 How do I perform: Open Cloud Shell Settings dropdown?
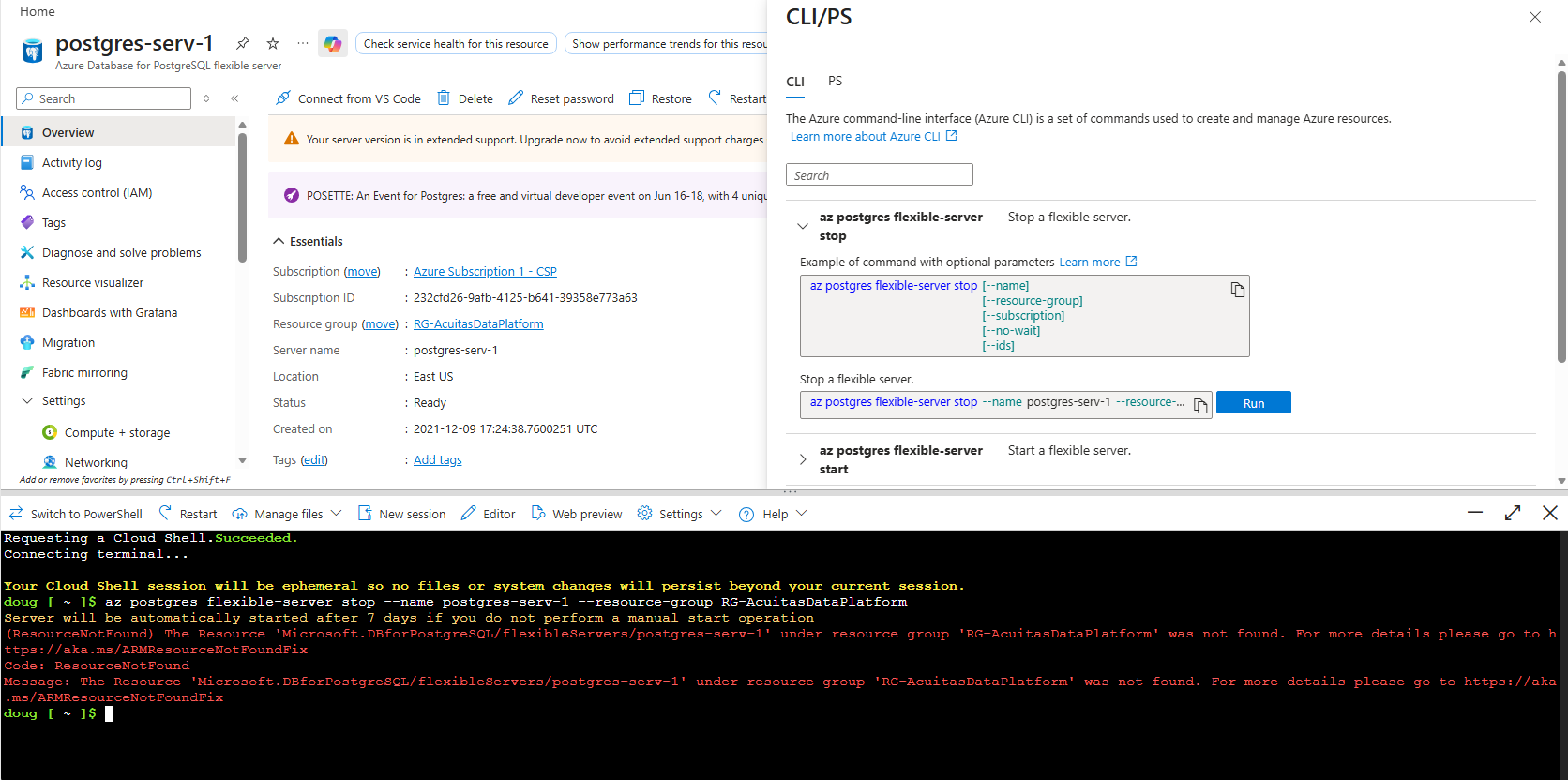[680, 514]
